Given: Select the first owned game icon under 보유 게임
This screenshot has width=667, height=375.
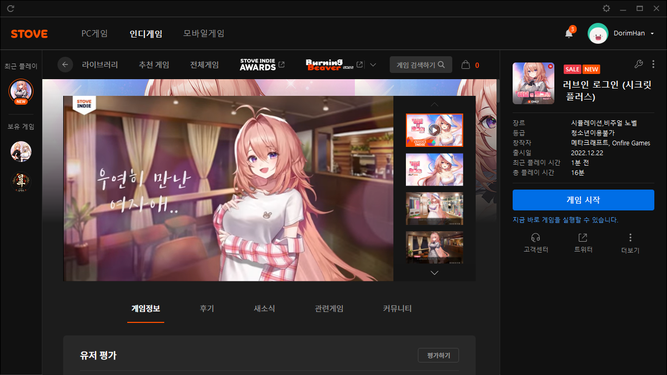Looking at the screenshot, I should click(21, 151).
